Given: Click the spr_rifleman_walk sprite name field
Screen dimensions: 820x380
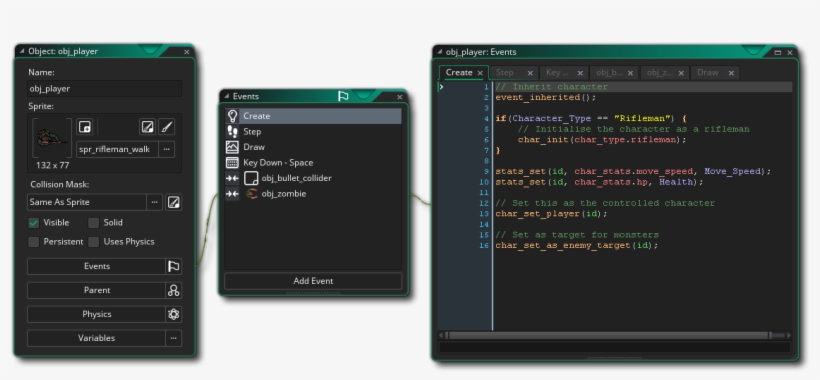Looking at the screenshot, I should pos(118,149).
